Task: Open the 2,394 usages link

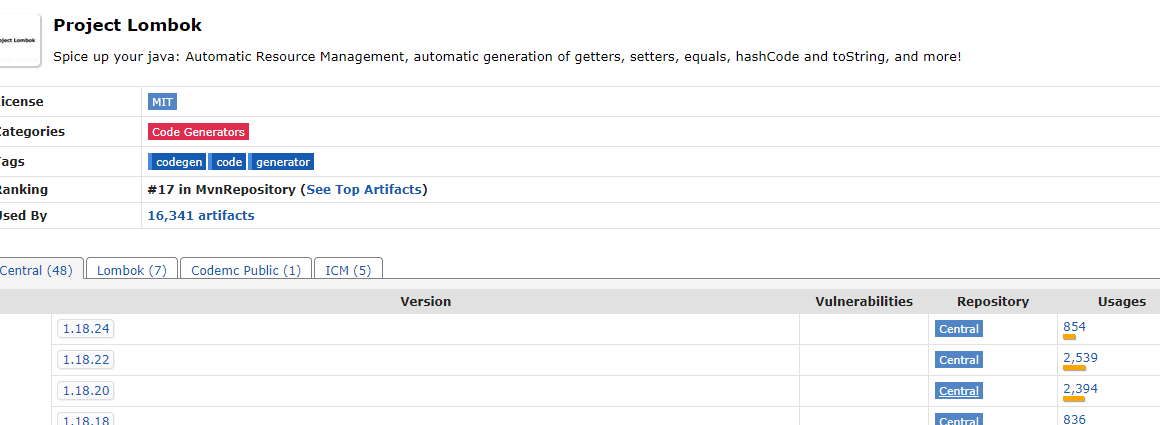Action: coord(1080,389)
